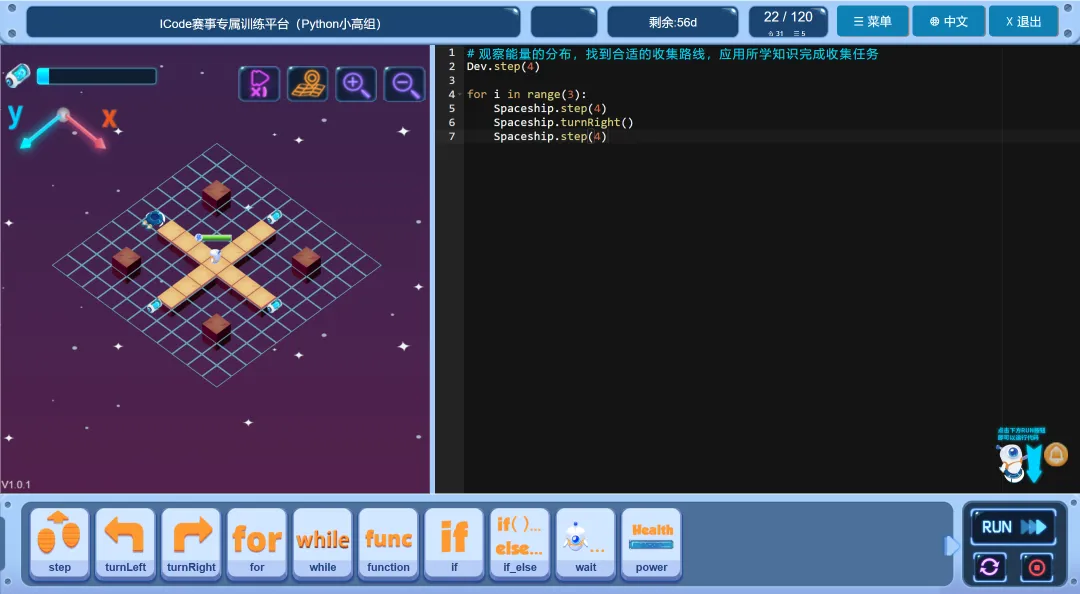This screenshot has width=1080, height=594.
Task: Insert the Health power block
Action: pyautogui.click(x=652, y=544)
